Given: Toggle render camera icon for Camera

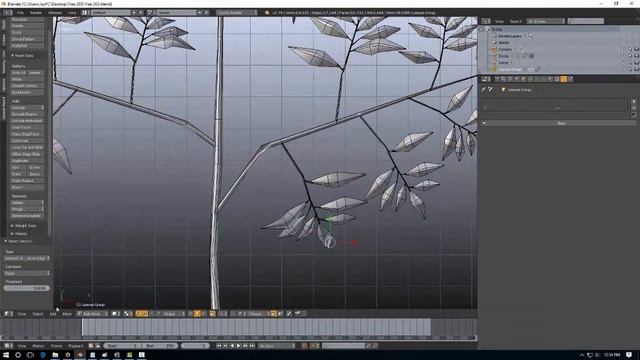Looking at the screenshot, I should (636, 49).
